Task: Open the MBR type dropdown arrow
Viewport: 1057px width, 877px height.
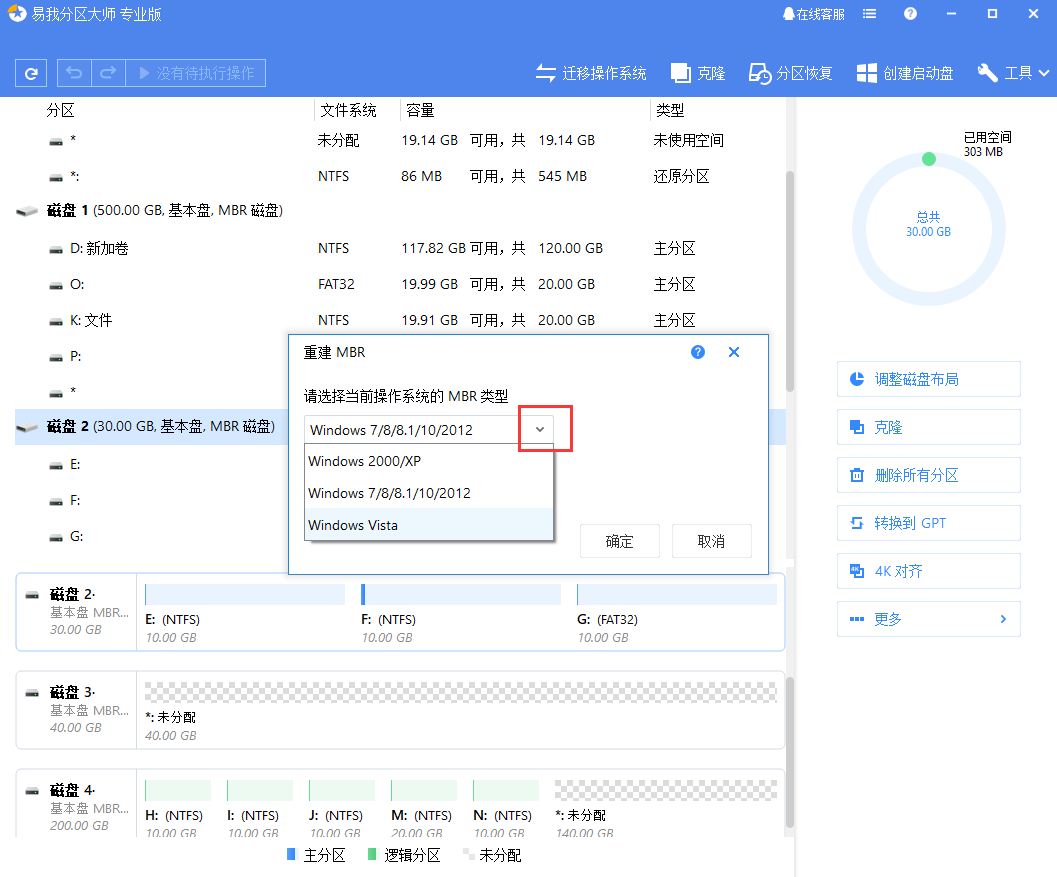Action: pos(539,429)
